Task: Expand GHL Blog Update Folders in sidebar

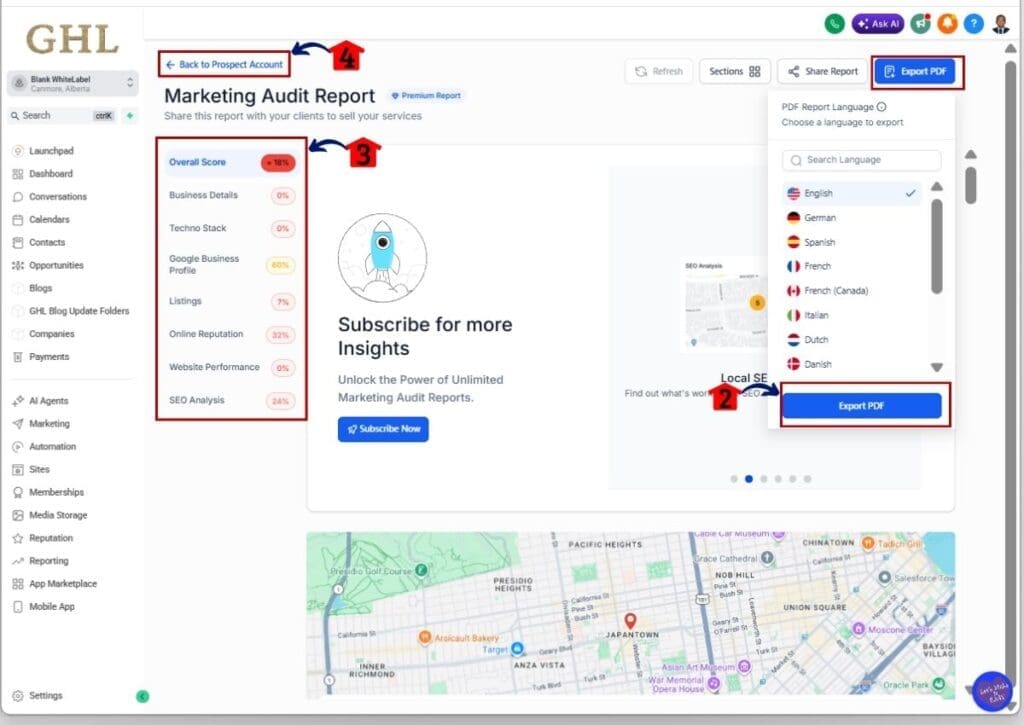Action: pyautogui.click(x=76, y=311)
